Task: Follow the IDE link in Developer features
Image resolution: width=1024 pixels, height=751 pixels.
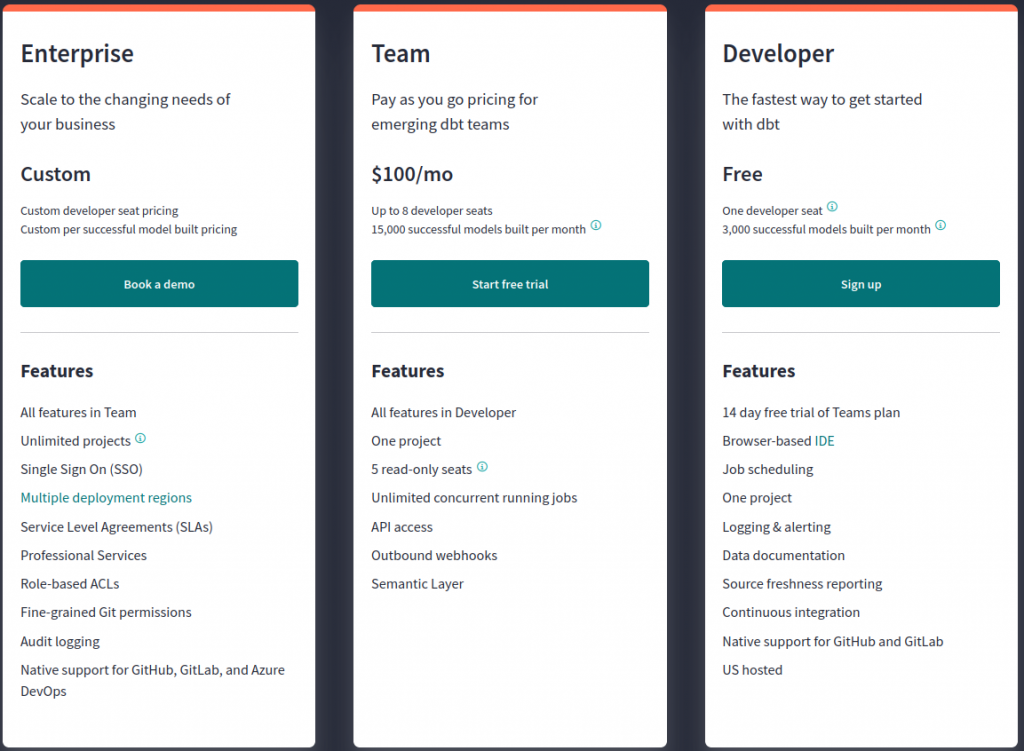Action: (824, 441)
